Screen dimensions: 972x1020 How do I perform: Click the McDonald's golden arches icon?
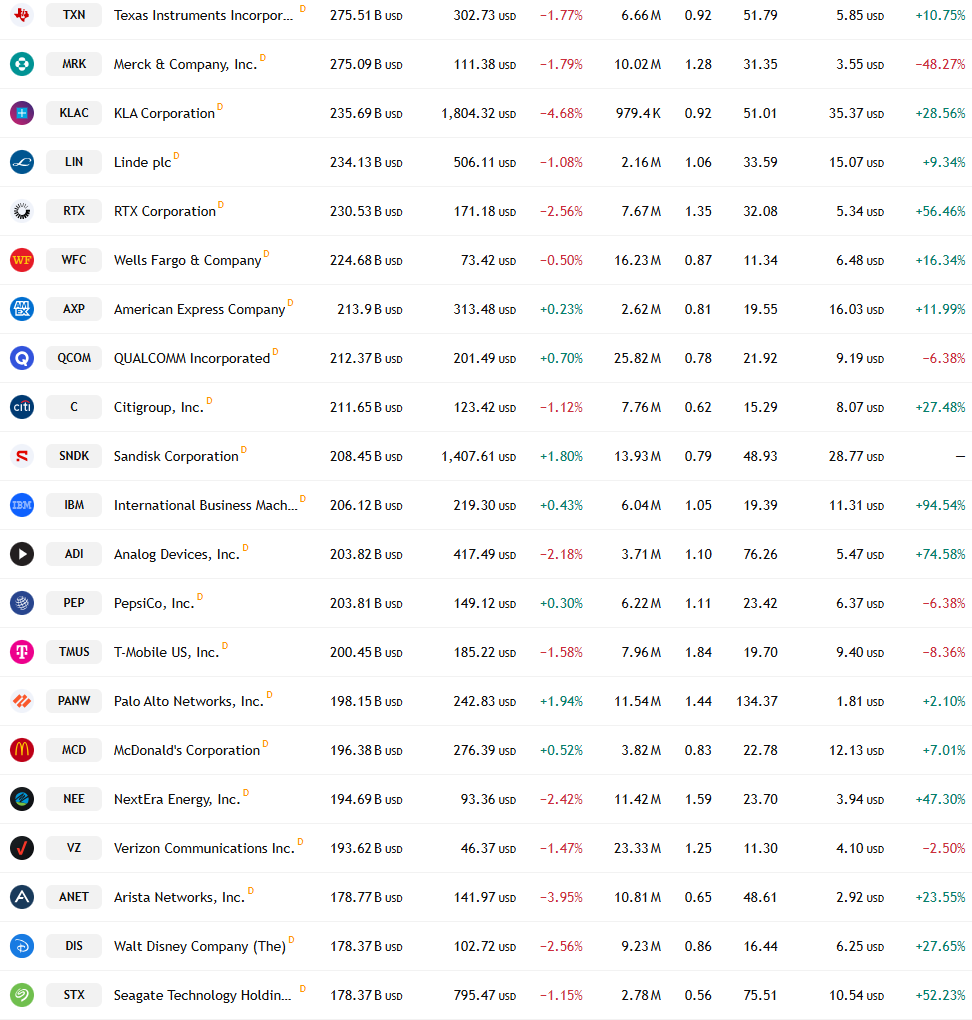(21, 749)
